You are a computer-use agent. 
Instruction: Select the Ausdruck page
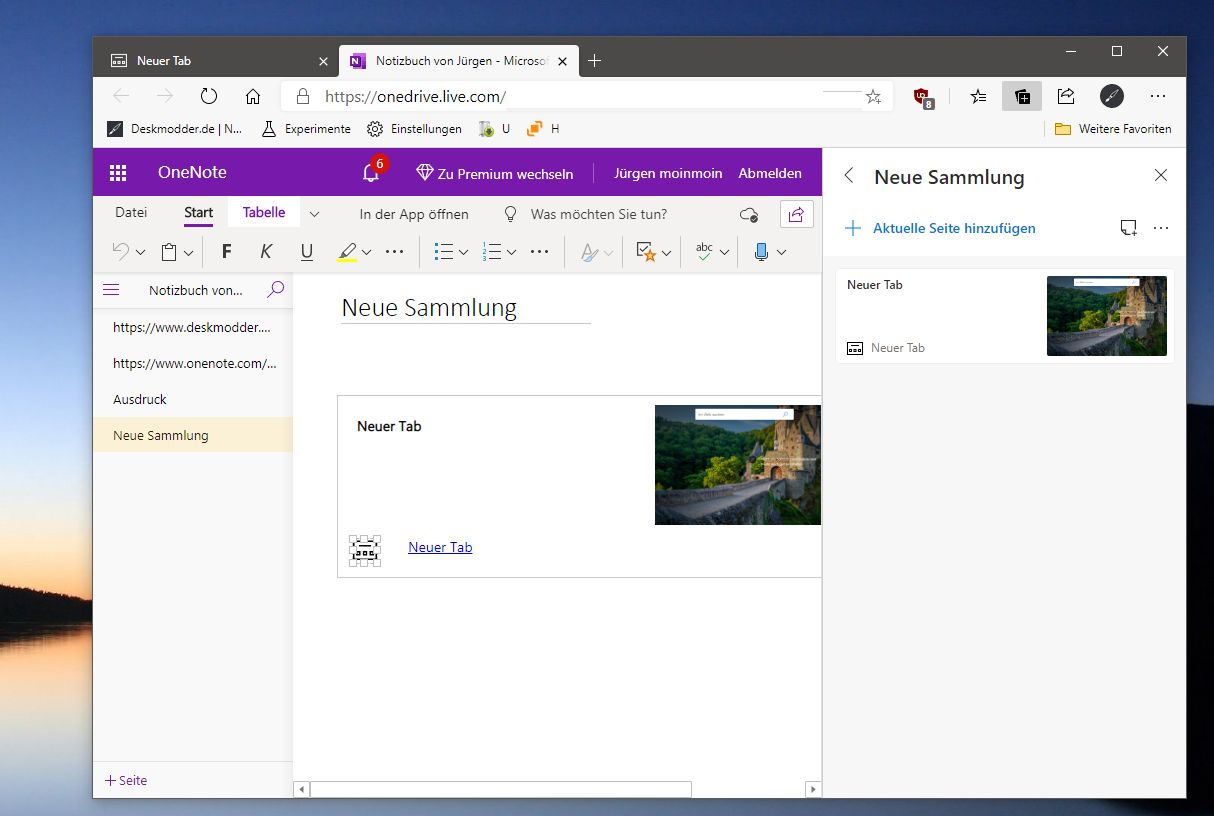193,399
